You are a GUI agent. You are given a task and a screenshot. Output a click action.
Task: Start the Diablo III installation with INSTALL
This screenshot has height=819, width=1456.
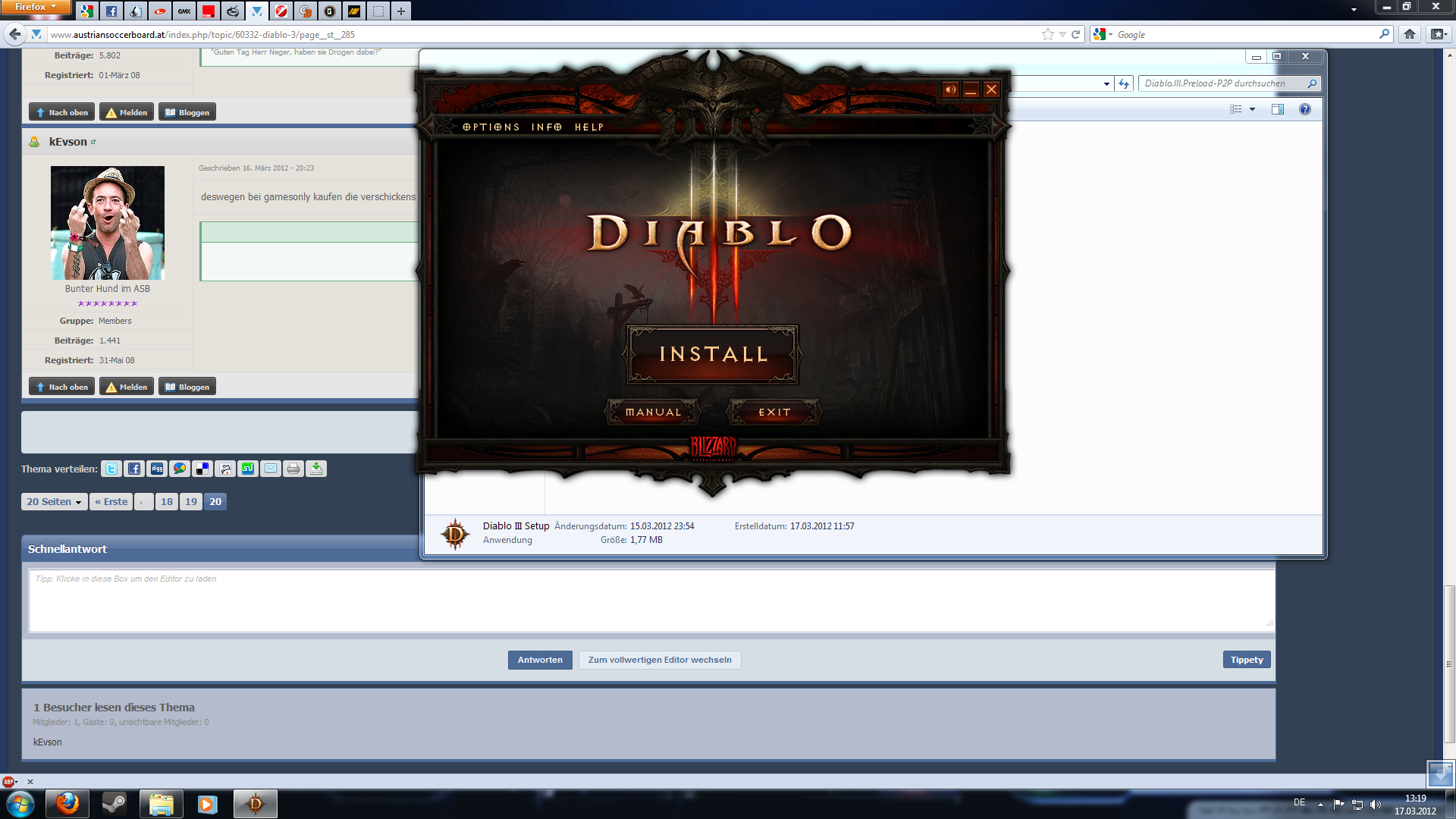(x=713, y=354)
